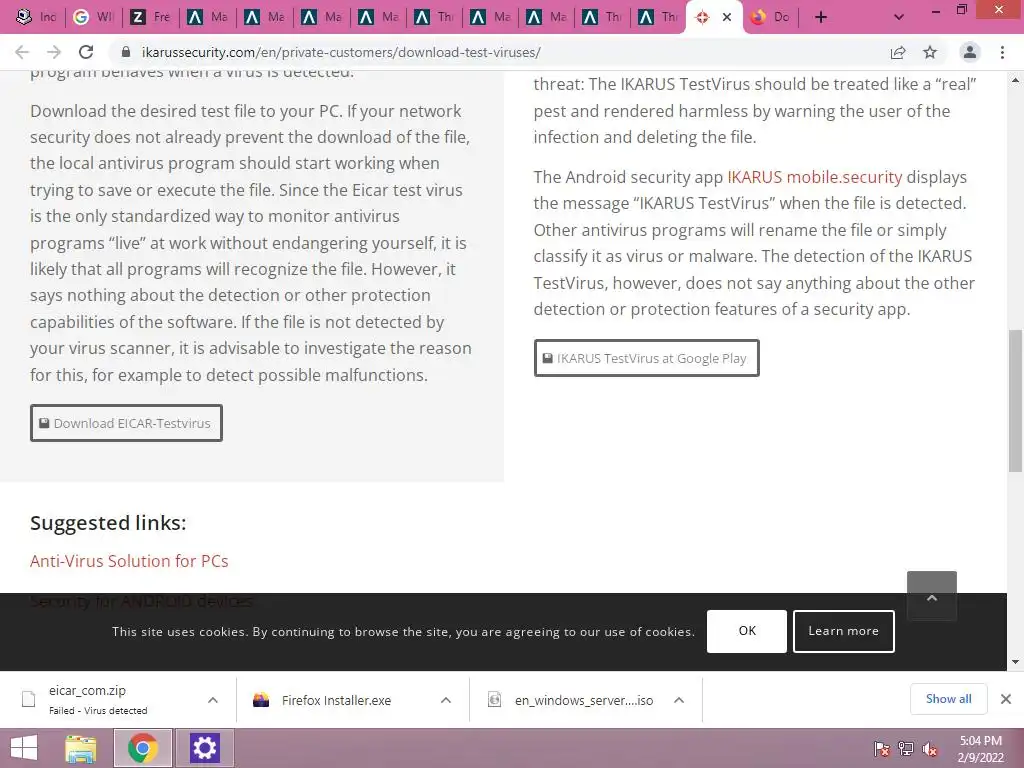View site security lock information
This screenshot has width=1024, height=768.
point(127,52)
